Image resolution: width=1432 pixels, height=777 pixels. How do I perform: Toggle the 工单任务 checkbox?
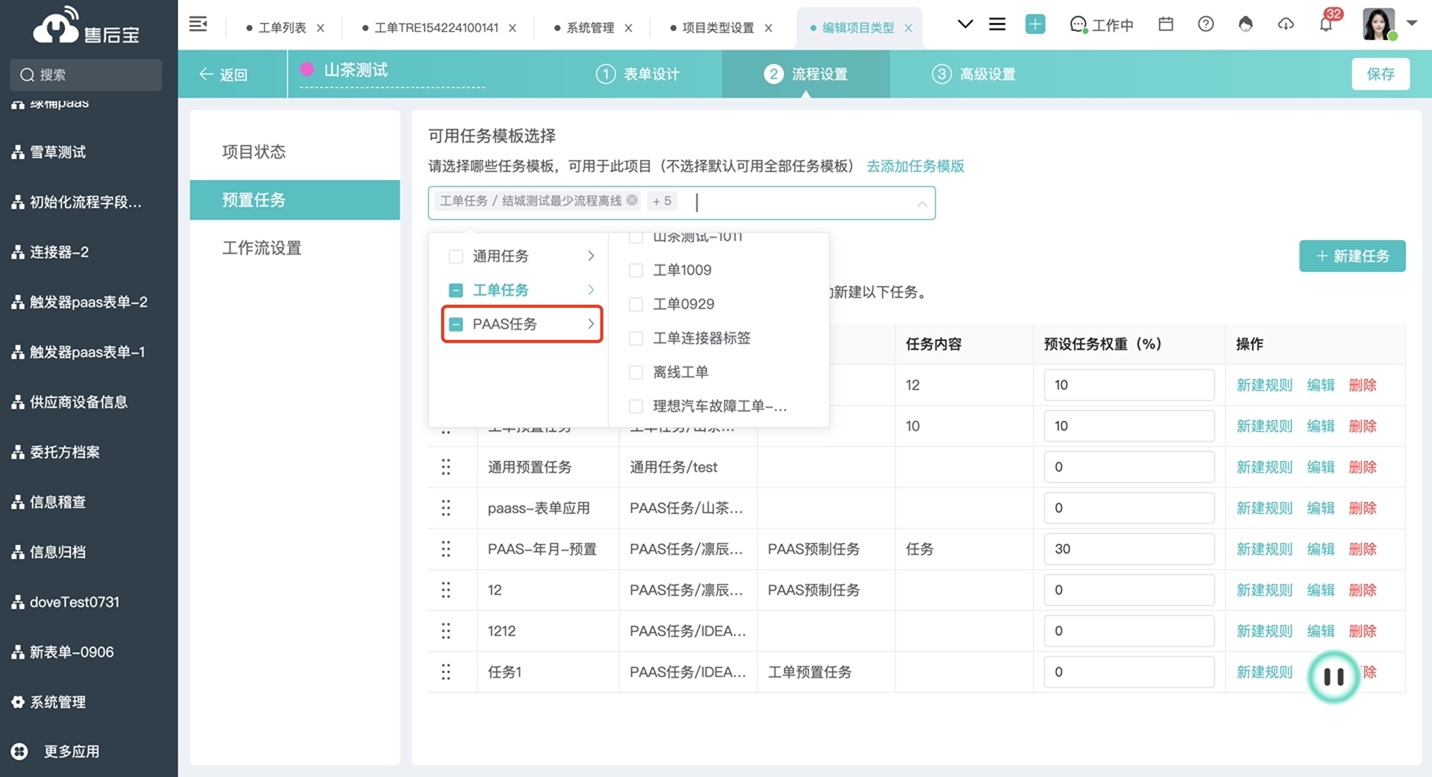pyautogui.click(x=456, y=290)
